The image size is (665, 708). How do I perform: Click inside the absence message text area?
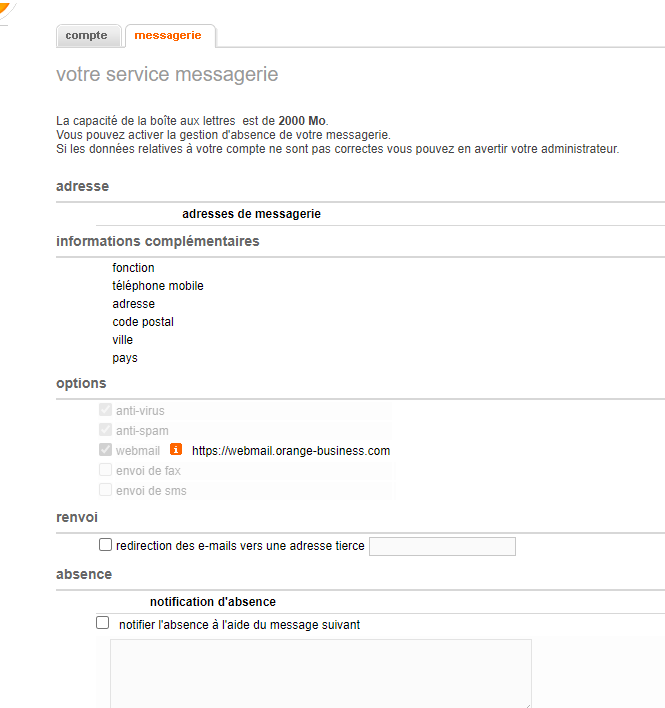(320, 672)
